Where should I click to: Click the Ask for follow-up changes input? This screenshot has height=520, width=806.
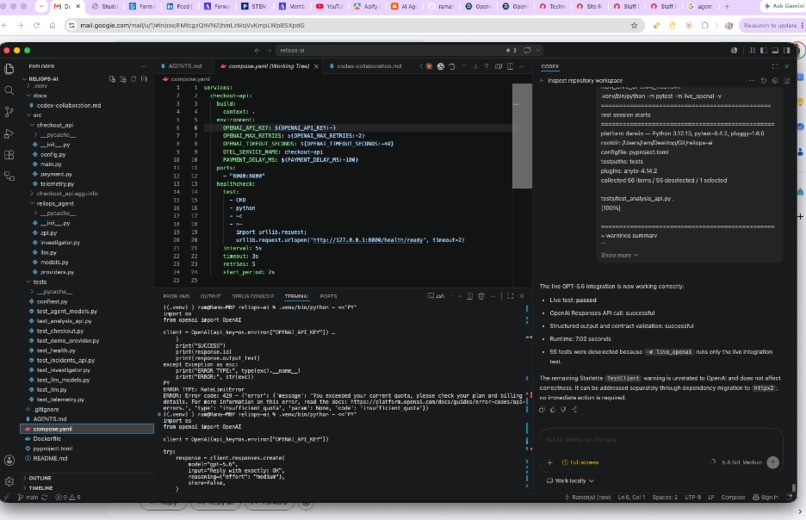pos(661,439)
